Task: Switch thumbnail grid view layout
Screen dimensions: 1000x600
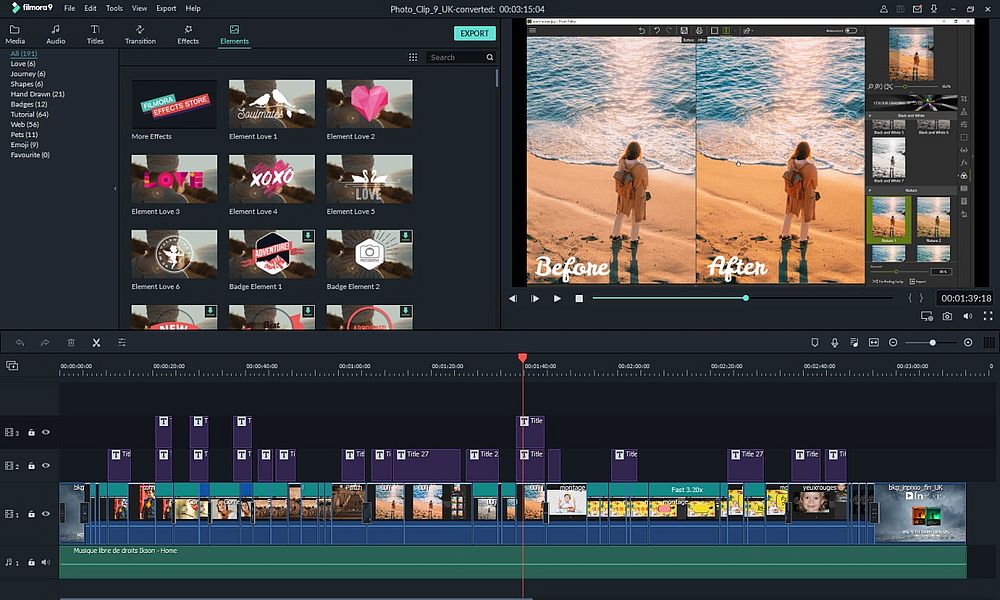Action: [413, 58]
